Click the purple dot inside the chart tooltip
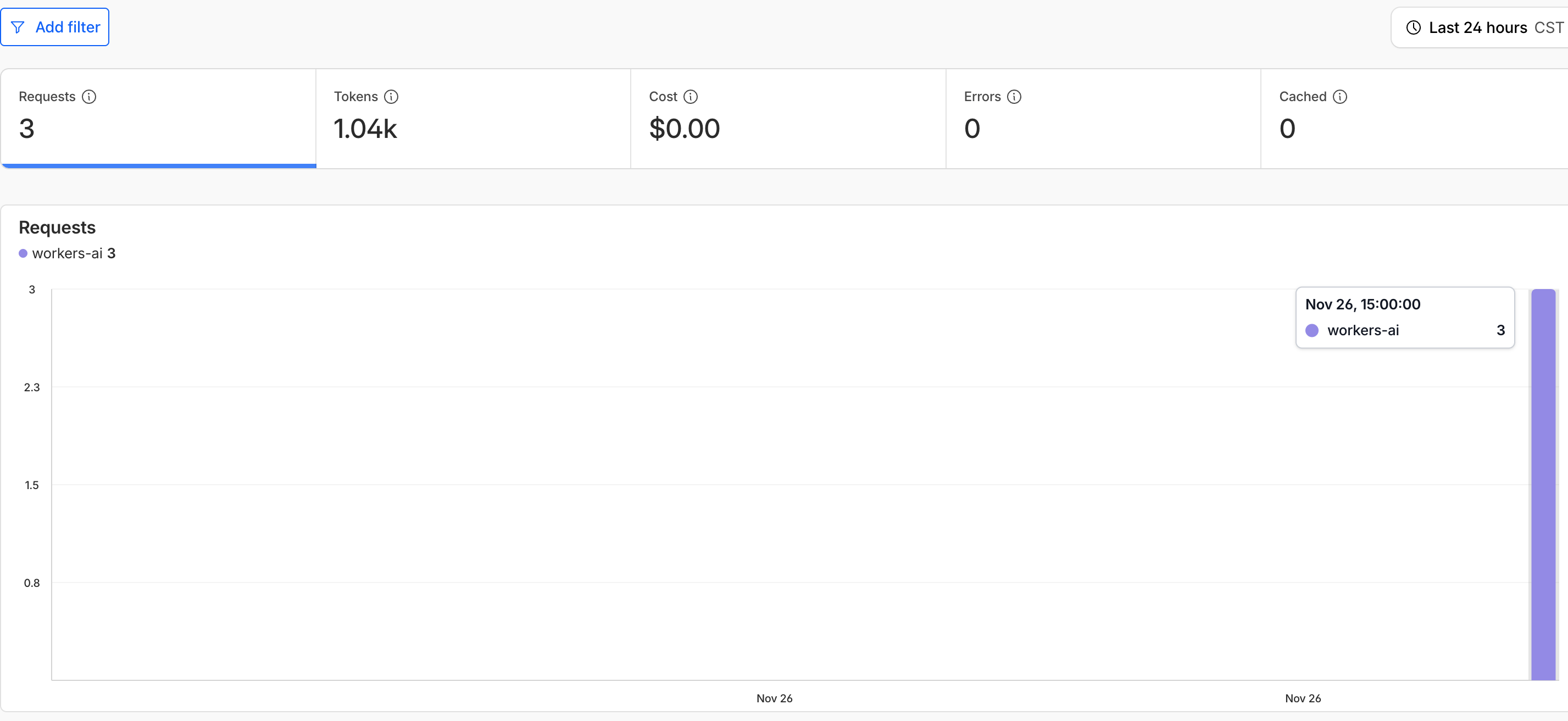Screen dimensions: 1568x721 (1312, 330)
